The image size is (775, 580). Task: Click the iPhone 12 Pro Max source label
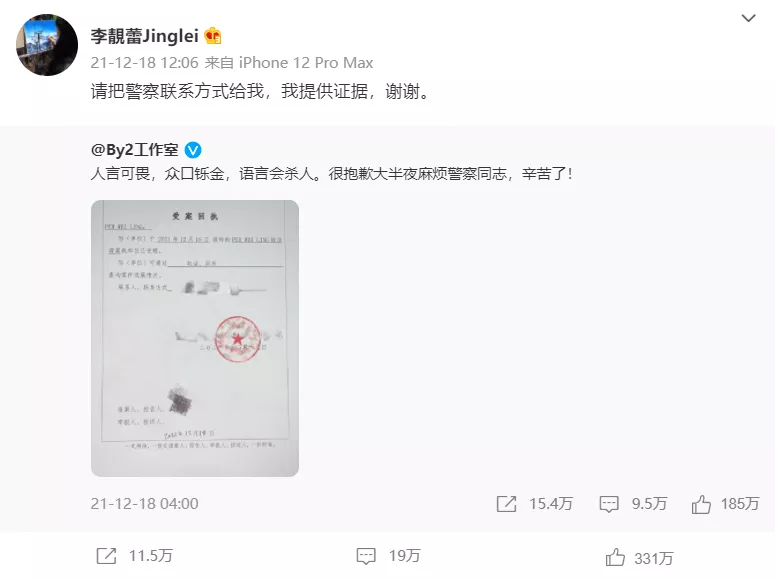coord(306,63)
